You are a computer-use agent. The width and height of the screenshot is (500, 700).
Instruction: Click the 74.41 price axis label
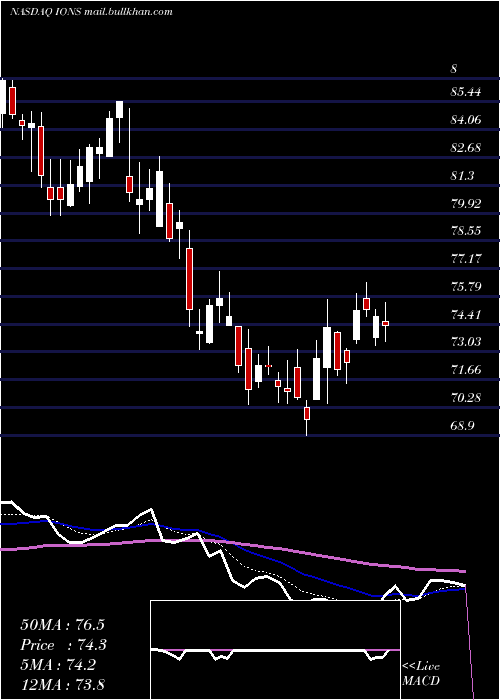click(x=466, y=315)
